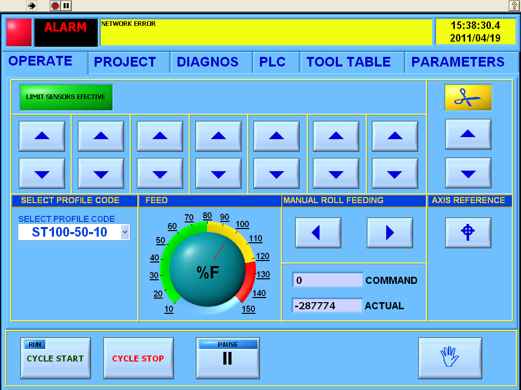Click the down arrow in the fifth axis column
Image resolution: width=521 pixels, height=390 pixels.
[276, 174]
